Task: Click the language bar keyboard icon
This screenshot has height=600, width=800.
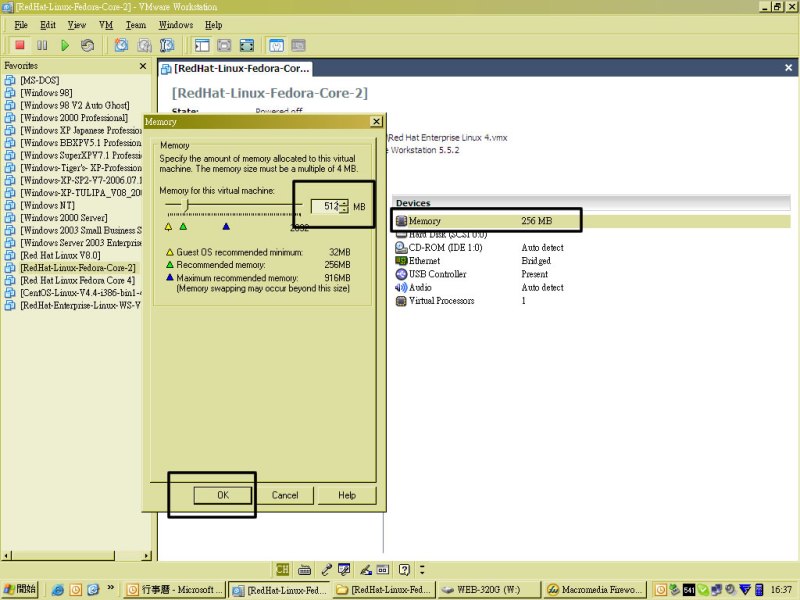Action: (305, 569)
